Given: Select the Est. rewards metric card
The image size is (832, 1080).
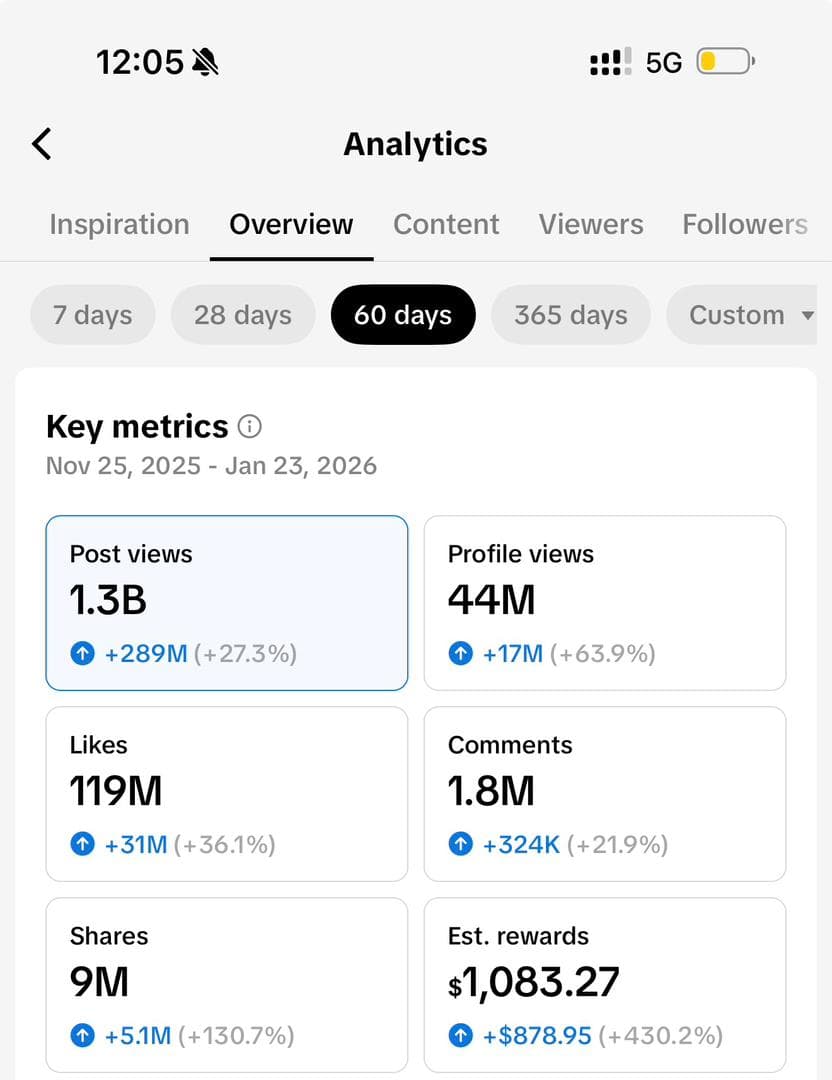Looking at the screenshot, I should [x=605, y=985].
